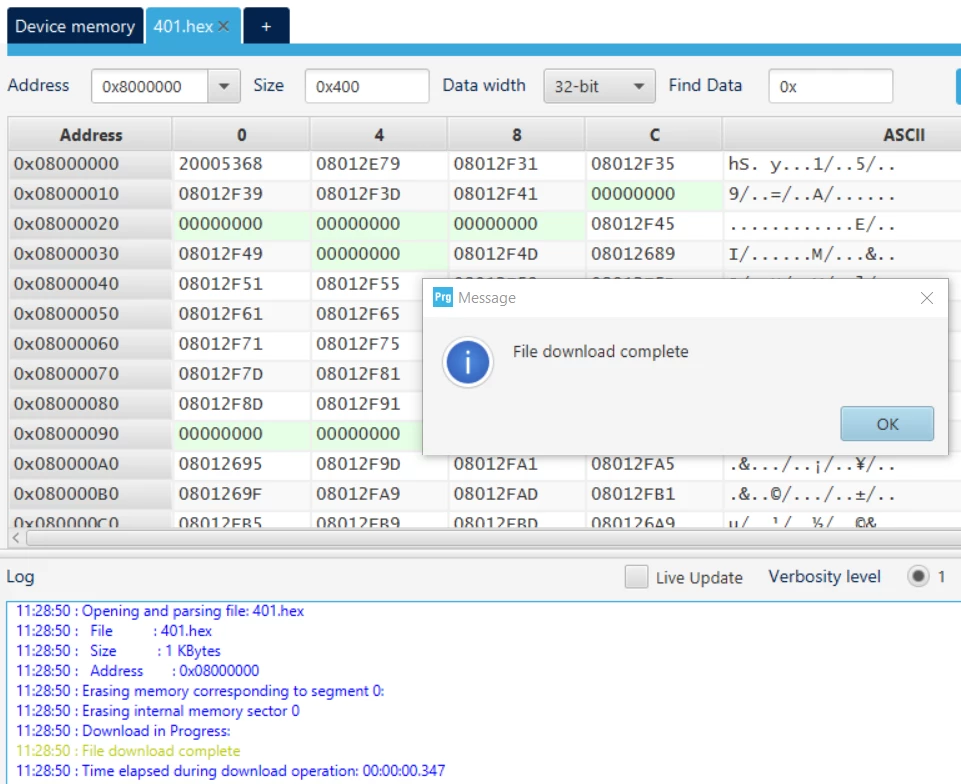Select Verbosity level 1 radio button
This screenshot has height=784, width=961.
[x=918, y=576]
